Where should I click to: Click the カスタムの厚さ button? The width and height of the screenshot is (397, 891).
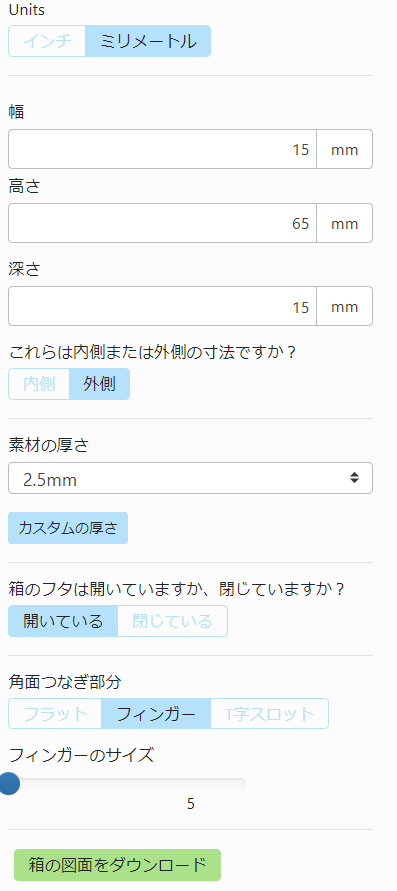(68, 528)
